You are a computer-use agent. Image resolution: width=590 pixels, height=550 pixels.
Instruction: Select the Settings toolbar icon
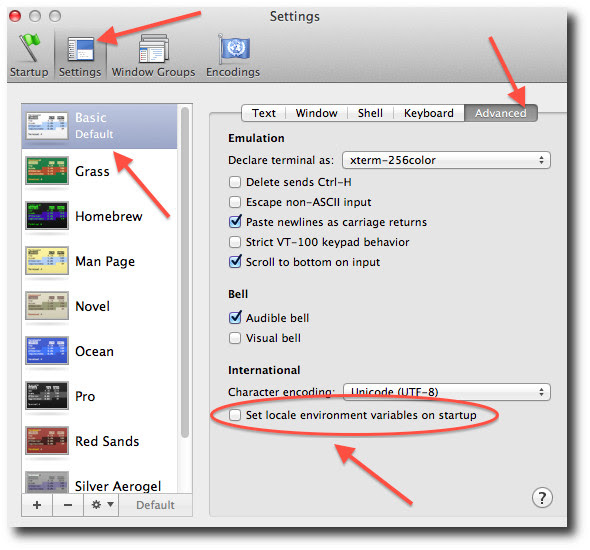80,56
